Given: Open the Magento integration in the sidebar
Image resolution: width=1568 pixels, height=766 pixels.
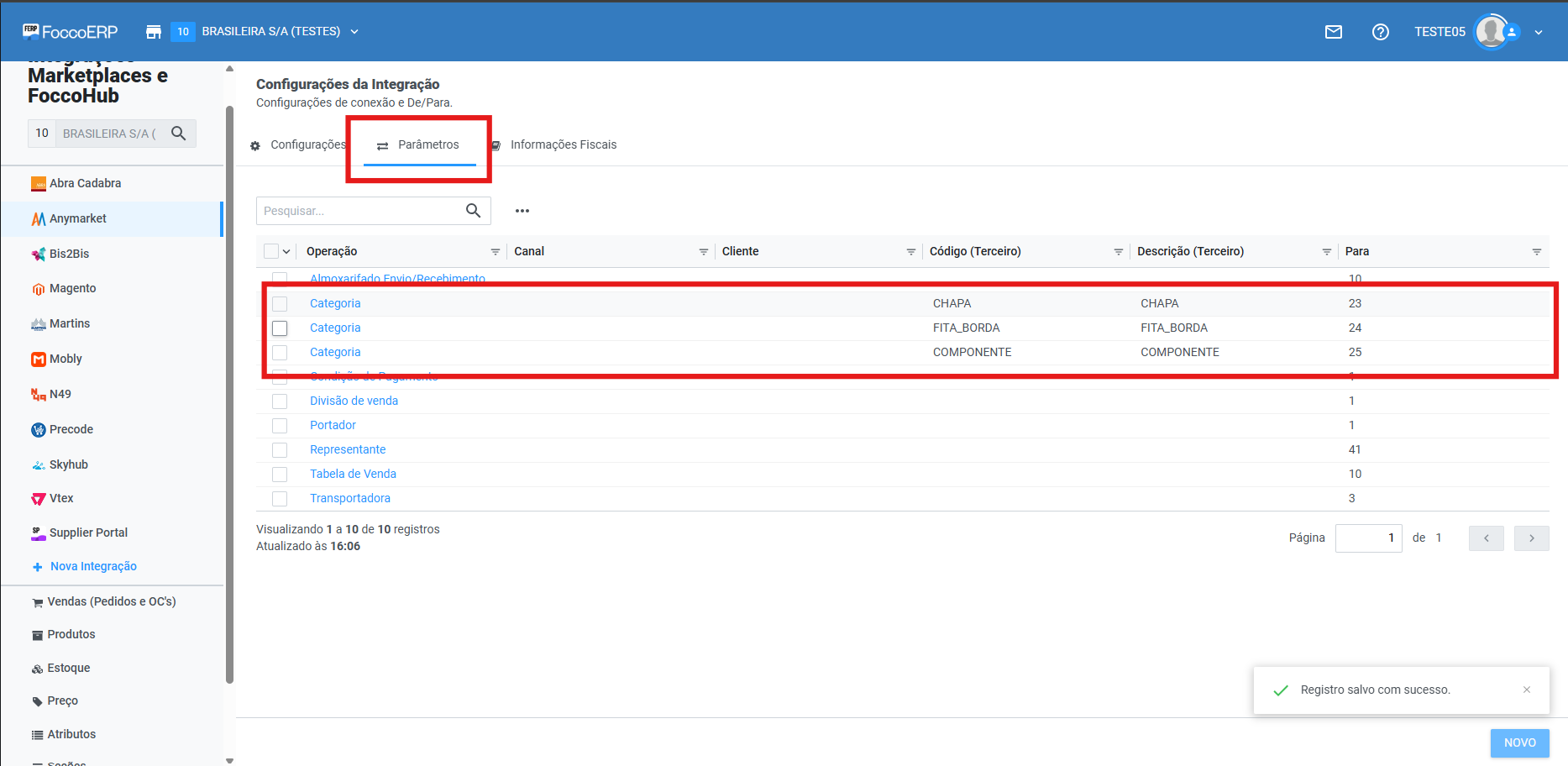Looking at the screenshot, I should [72, 288].
